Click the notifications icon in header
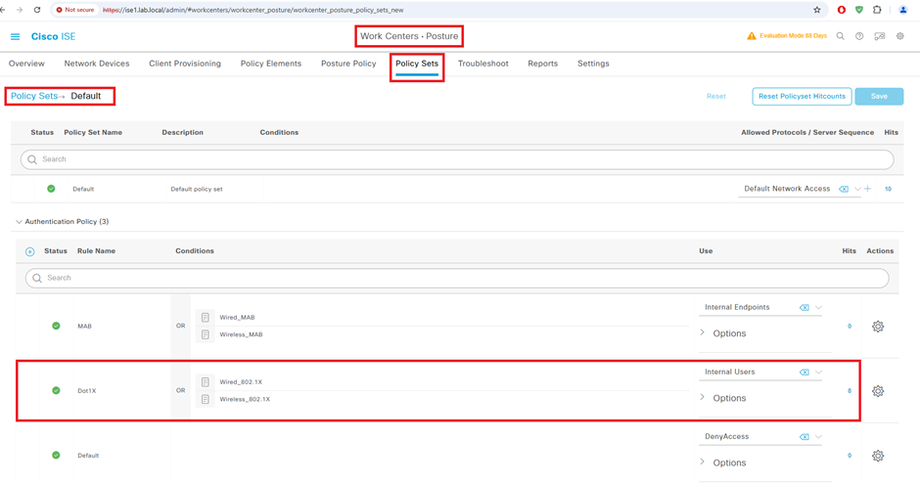 (x=880, y=36)
